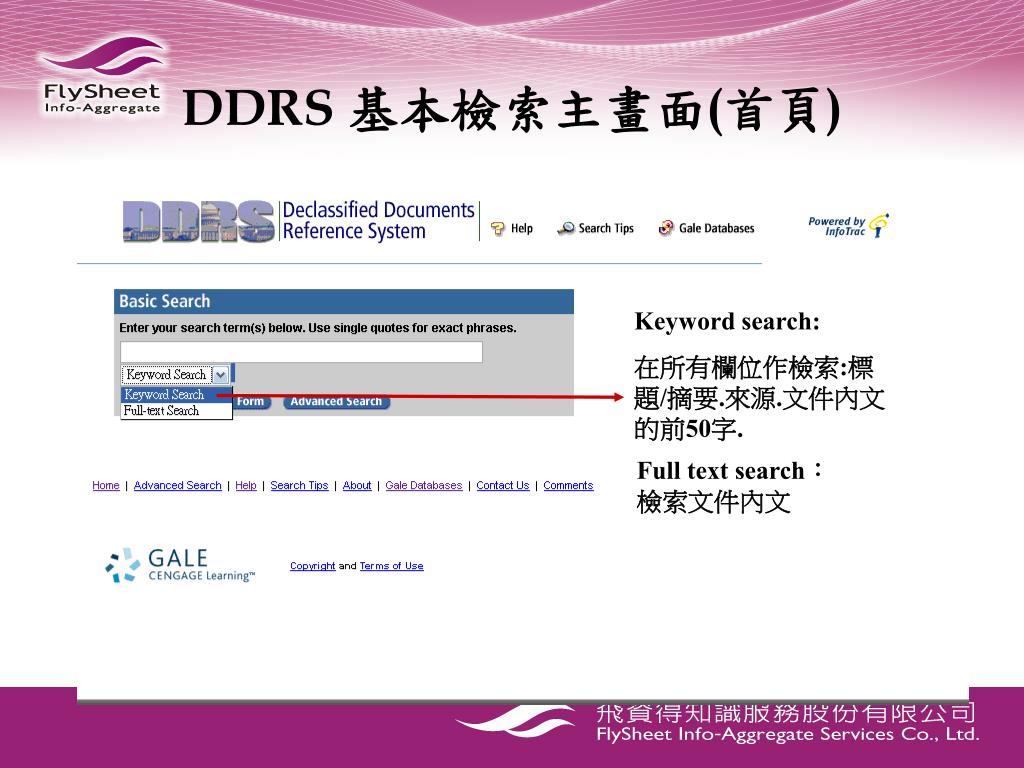1024x768 pixels.
Task: Follow the Advanced Search footer link
Action: tap(178, 485)
